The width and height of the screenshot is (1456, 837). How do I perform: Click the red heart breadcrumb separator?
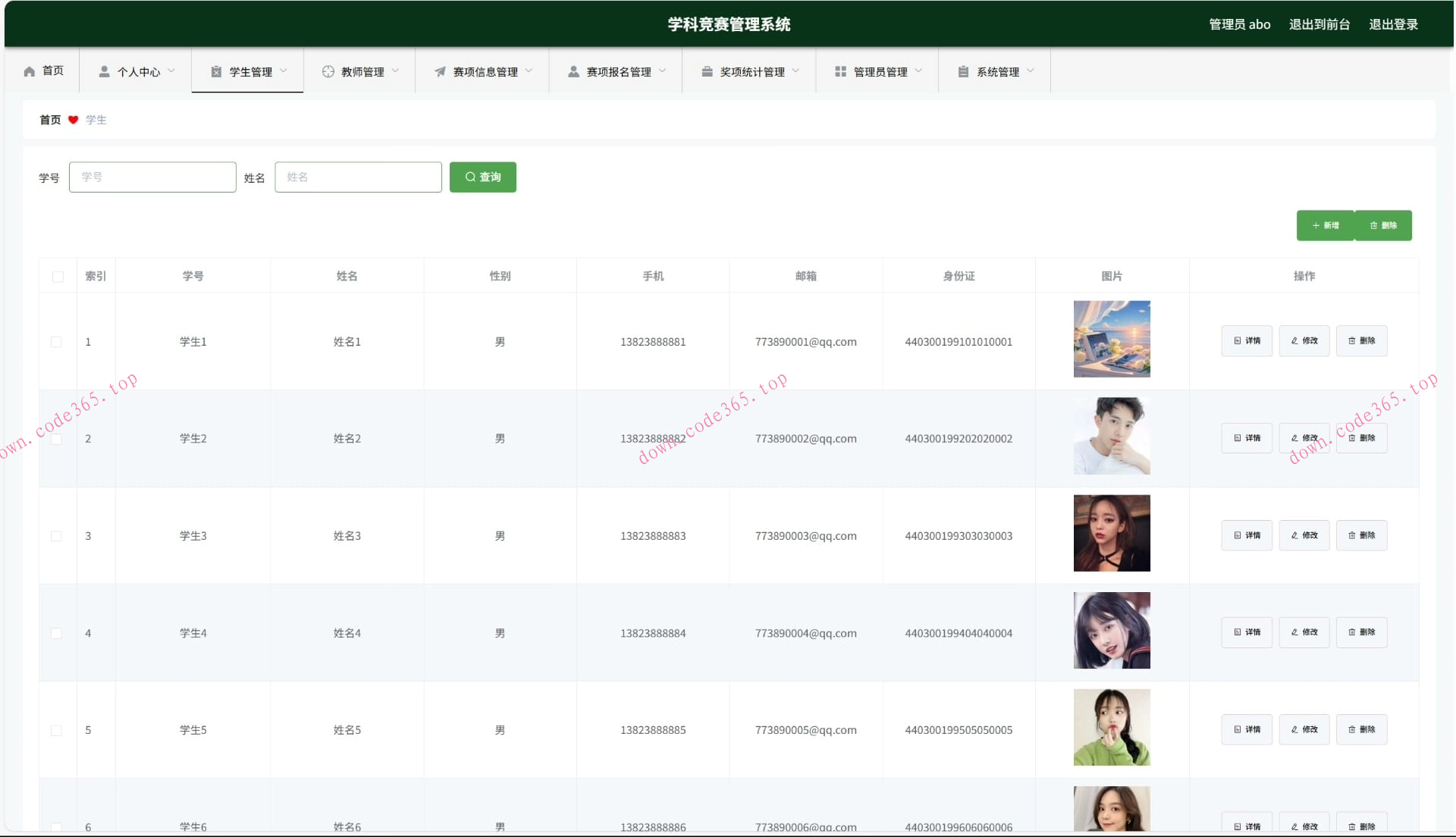pos(73,120)
